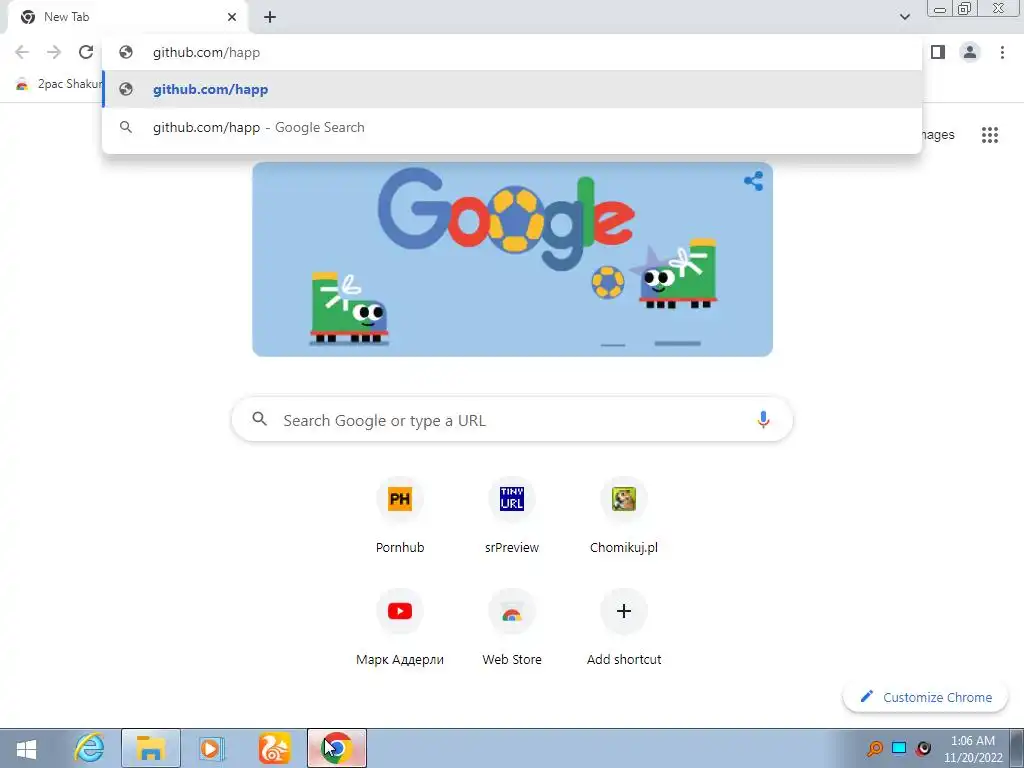1024x768 pixels.
Task: Reload the page with refresh icon
Action: pos(86,52)
